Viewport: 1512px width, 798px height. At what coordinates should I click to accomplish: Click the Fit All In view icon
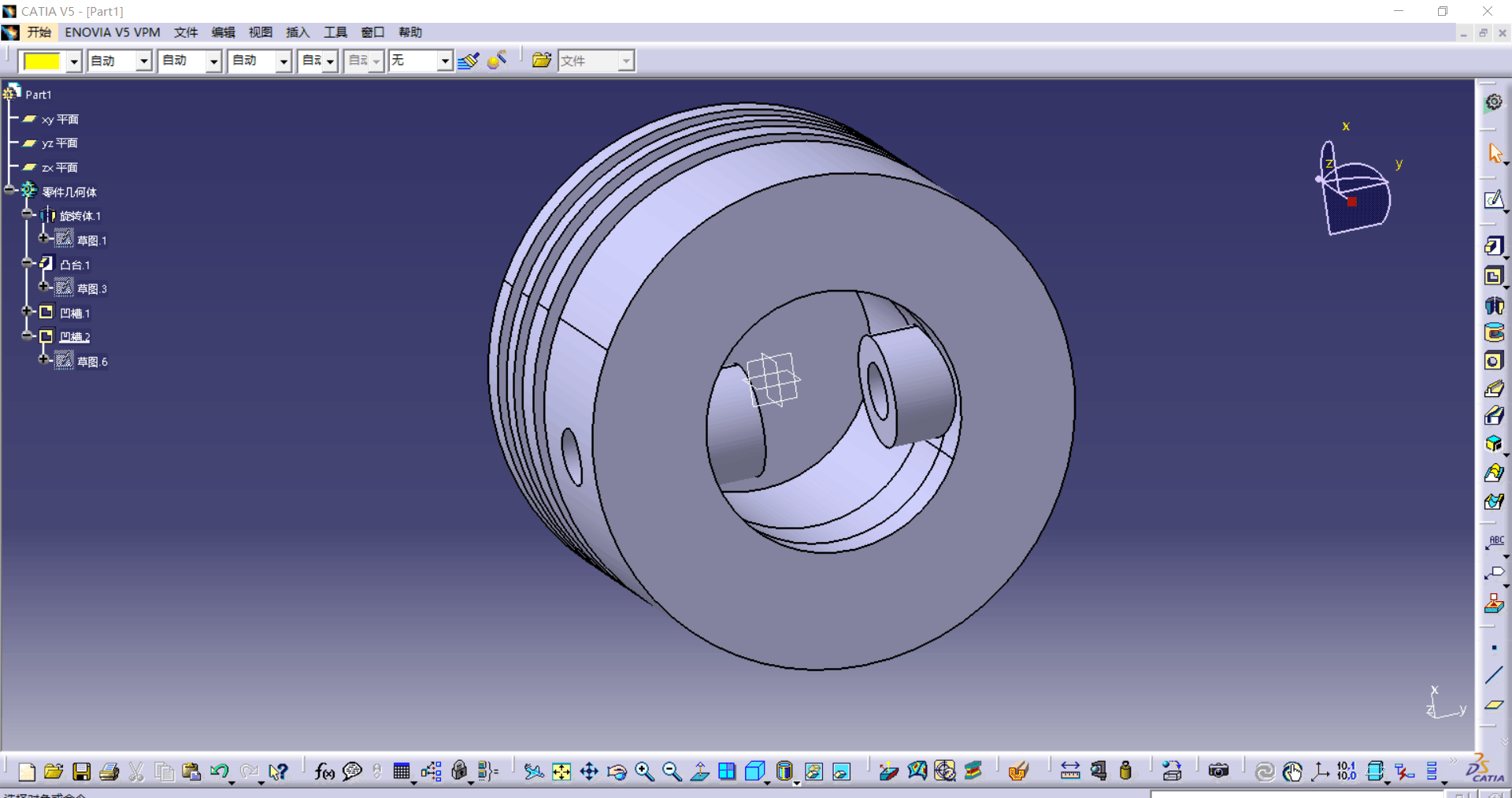point(561,771)
